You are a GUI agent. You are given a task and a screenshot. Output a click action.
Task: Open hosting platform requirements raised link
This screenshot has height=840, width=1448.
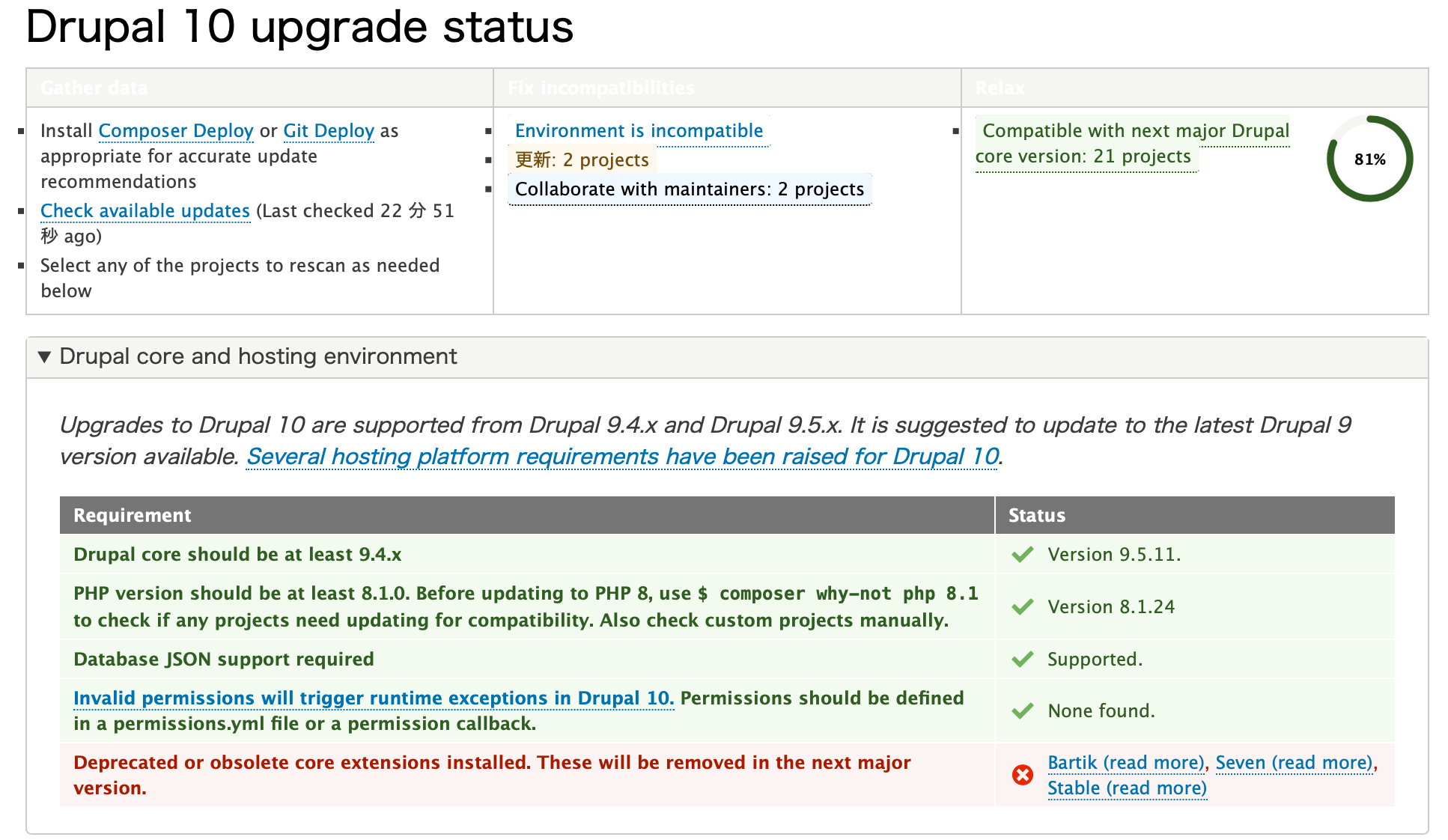[x=622, y=457]
